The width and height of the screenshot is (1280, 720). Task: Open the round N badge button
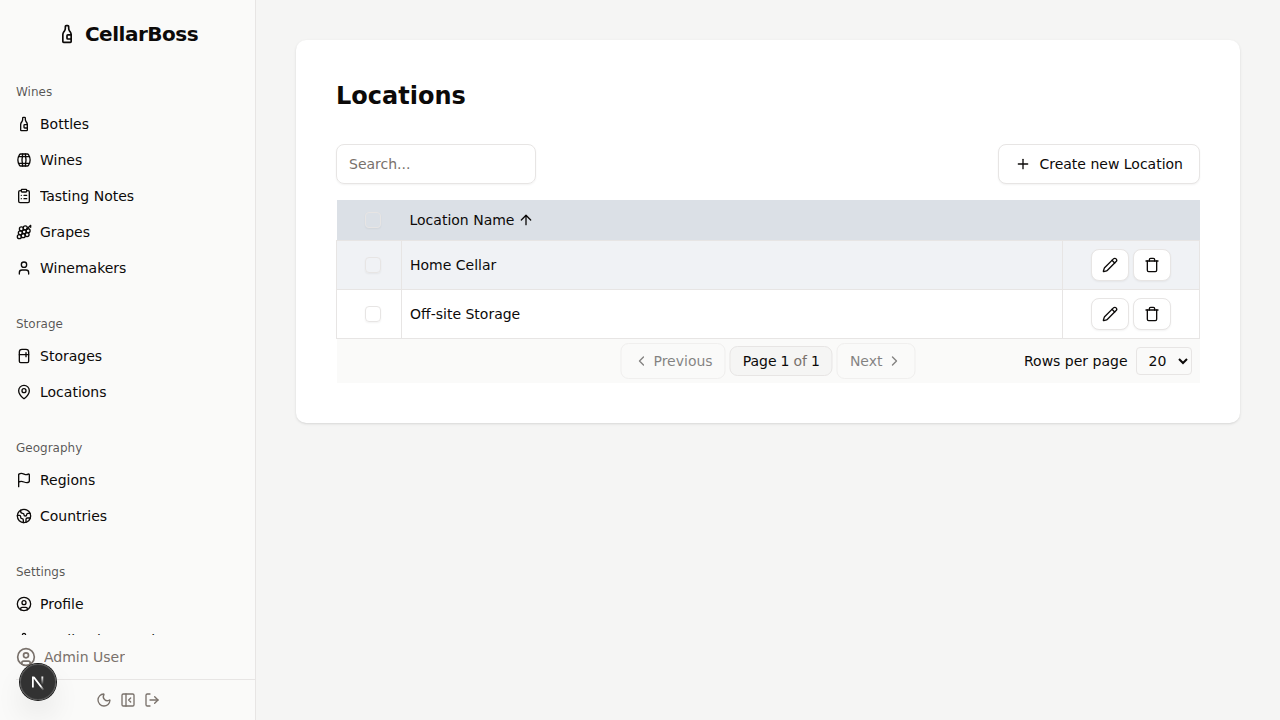38,682
